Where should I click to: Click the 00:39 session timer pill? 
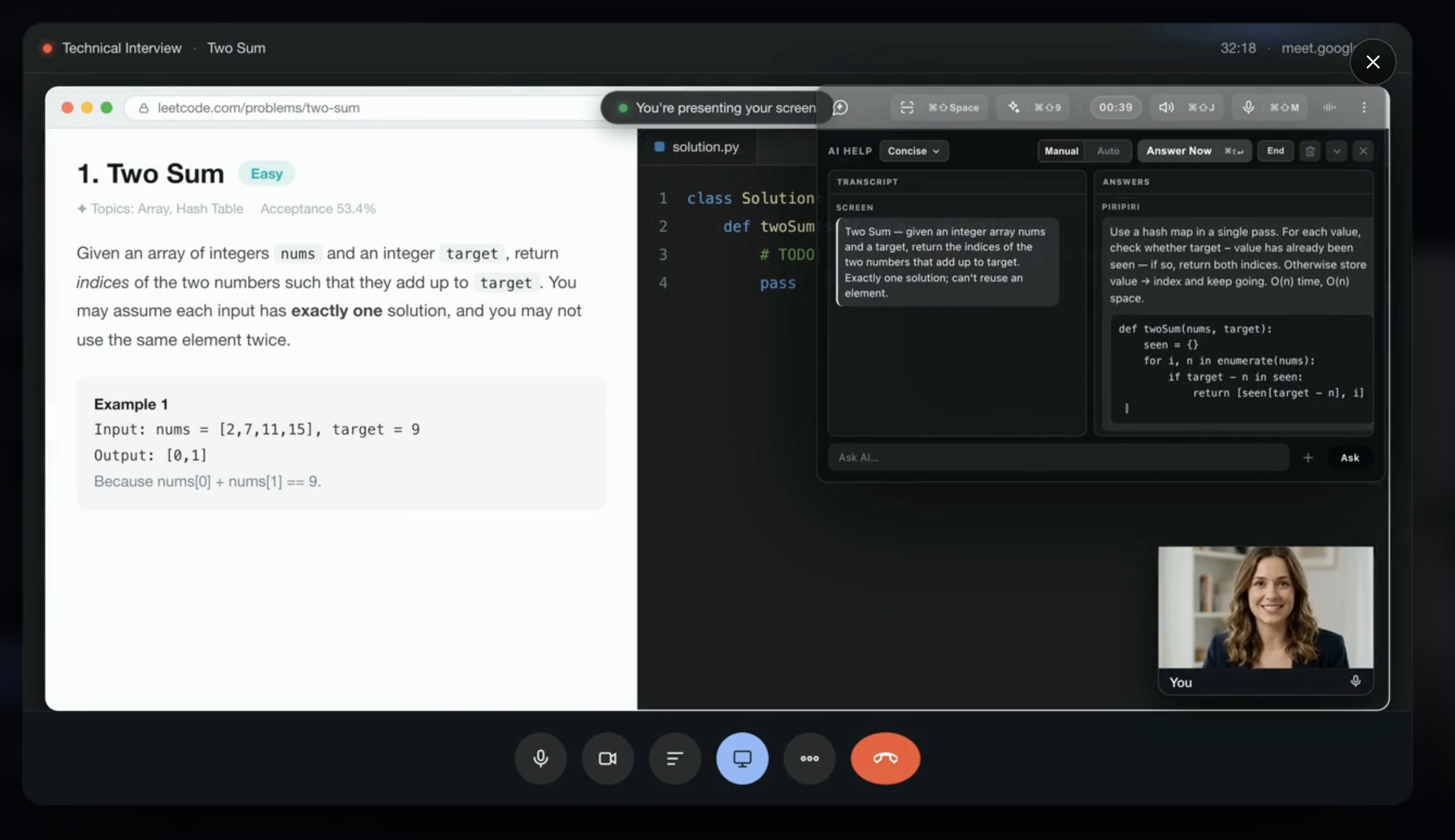[x=1115, y=108]
